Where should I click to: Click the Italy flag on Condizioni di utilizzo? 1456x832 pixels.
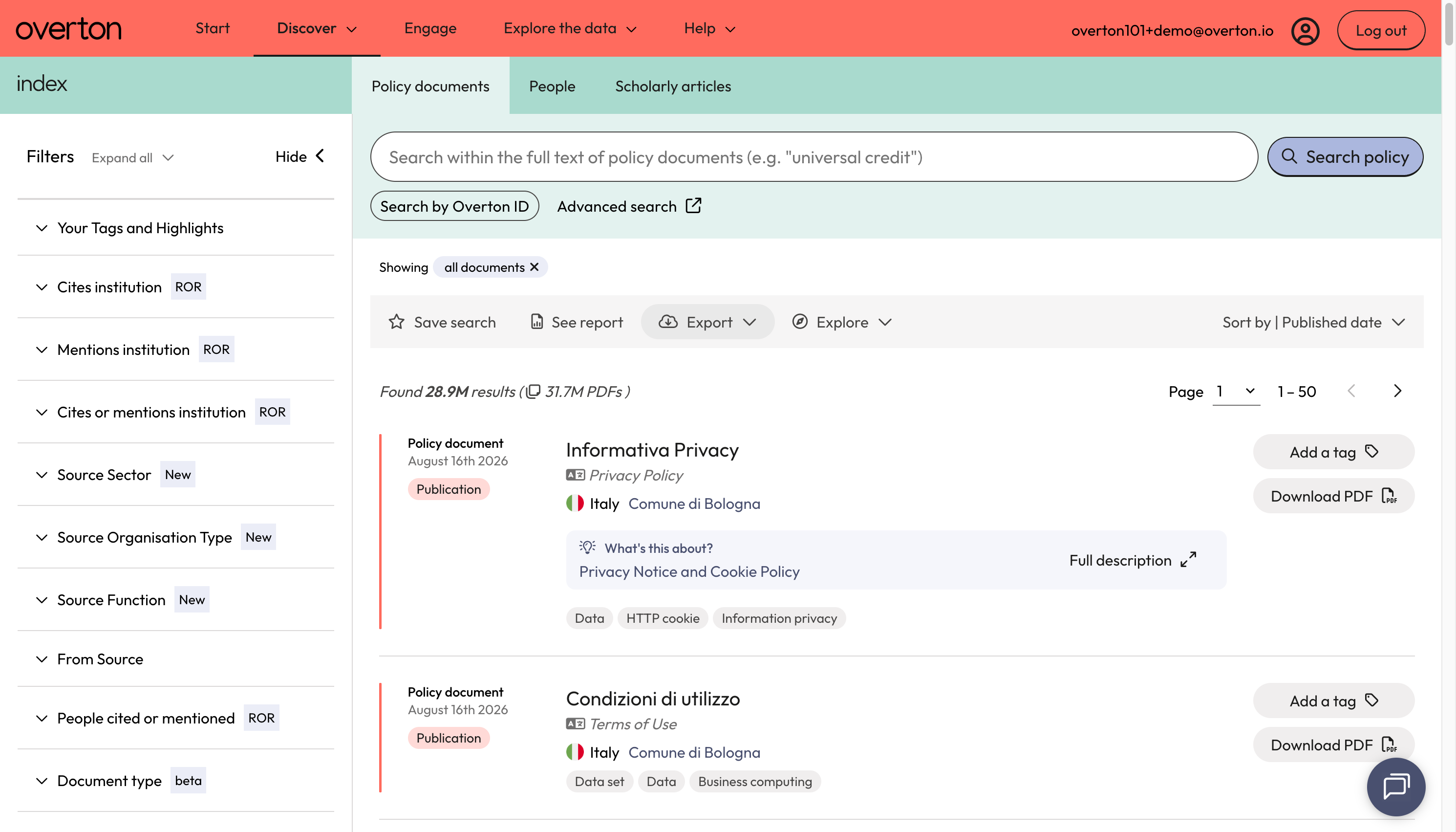pyautogui.click(x=575, y=752)
